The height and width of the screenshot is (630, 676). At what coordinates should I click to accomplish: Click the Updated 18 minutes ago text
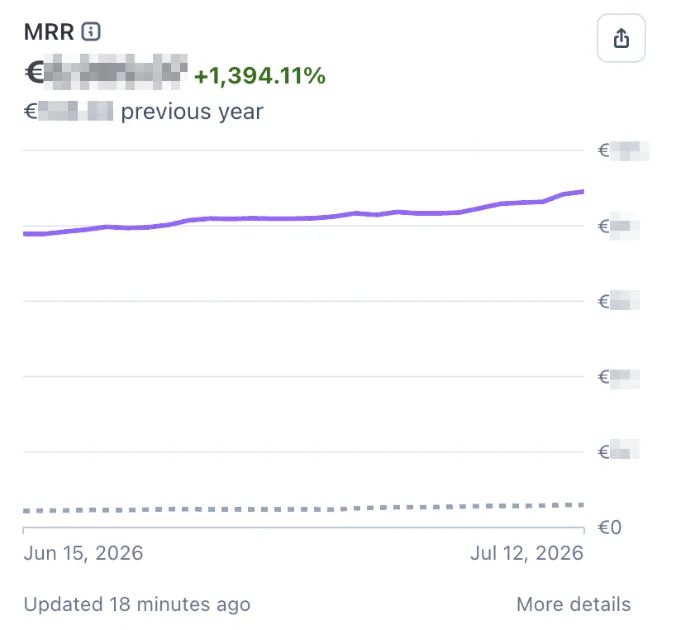pos(137,604)
